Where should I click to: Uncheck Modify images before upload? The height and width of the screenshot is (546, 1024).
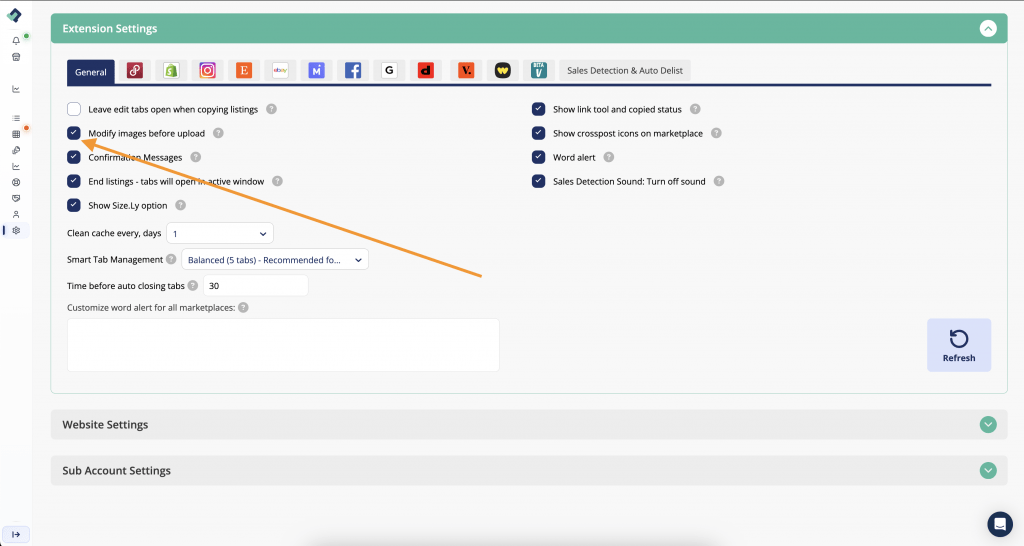(x=74, y=133)
